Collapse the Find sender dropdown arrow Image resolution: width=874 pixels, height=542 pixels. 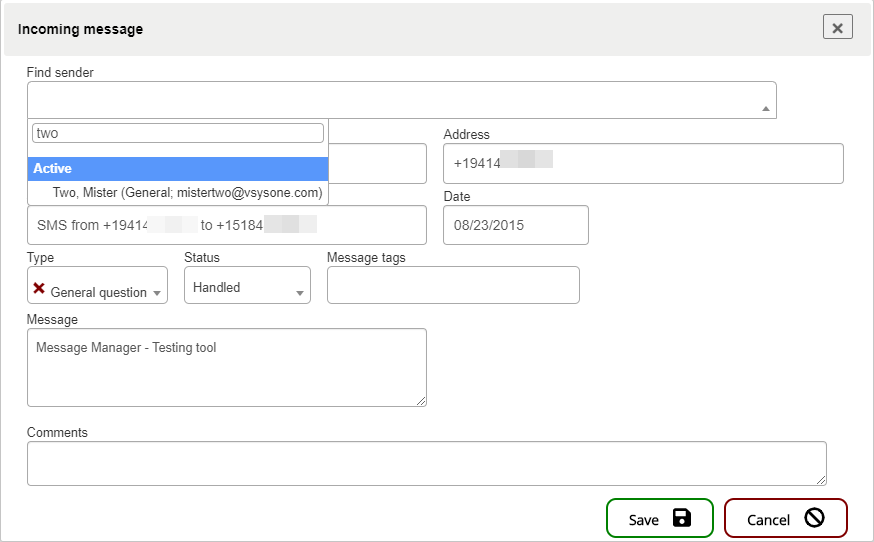765,108
